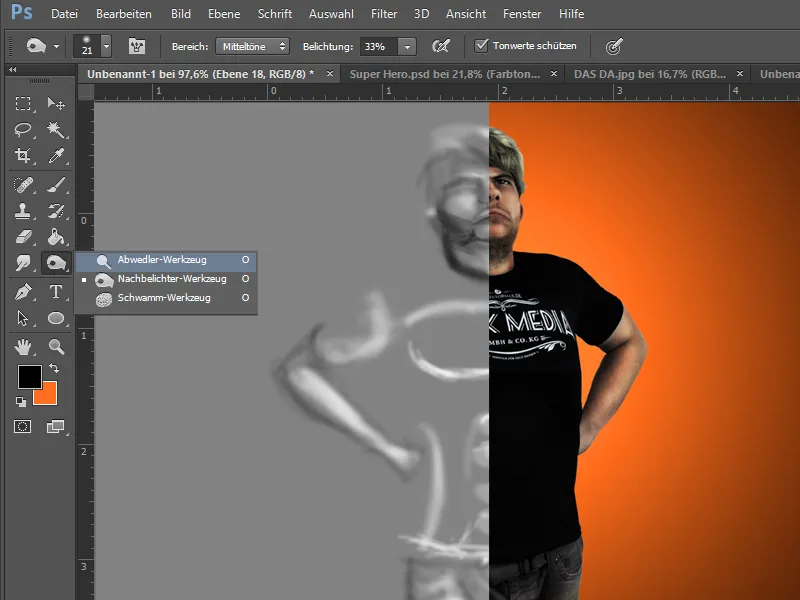Open the Schrift menu
The height and width of the screenshot is (600, 800).
coord(274,14)
